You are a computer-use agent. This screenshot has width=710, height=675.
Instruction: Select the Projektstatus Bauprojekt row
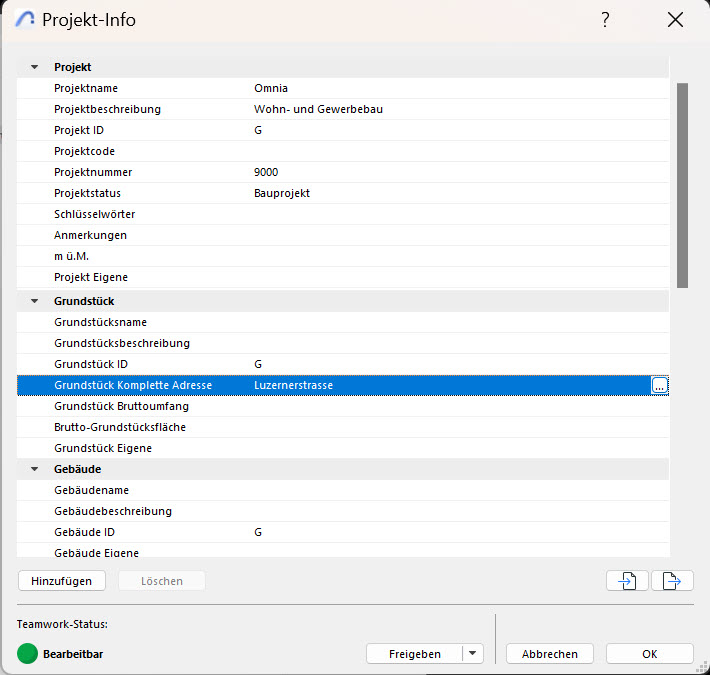[343, 193]
